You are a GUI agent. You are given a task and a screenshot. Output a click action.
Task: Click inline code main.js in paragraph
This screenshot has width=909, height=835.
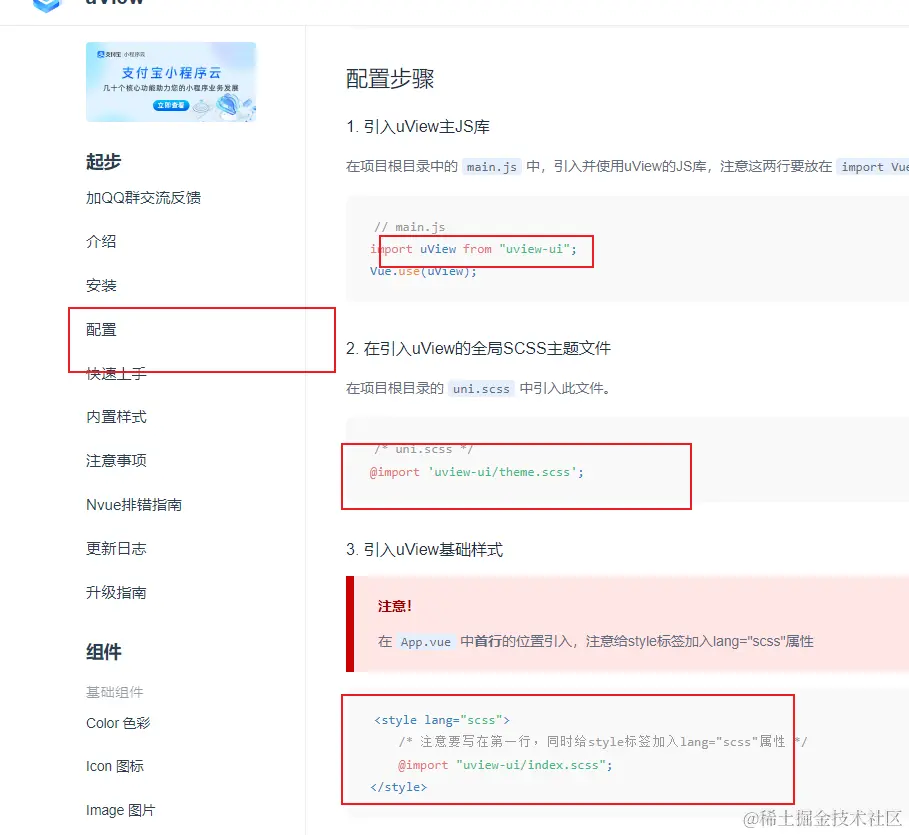click(x=492, y=167)
